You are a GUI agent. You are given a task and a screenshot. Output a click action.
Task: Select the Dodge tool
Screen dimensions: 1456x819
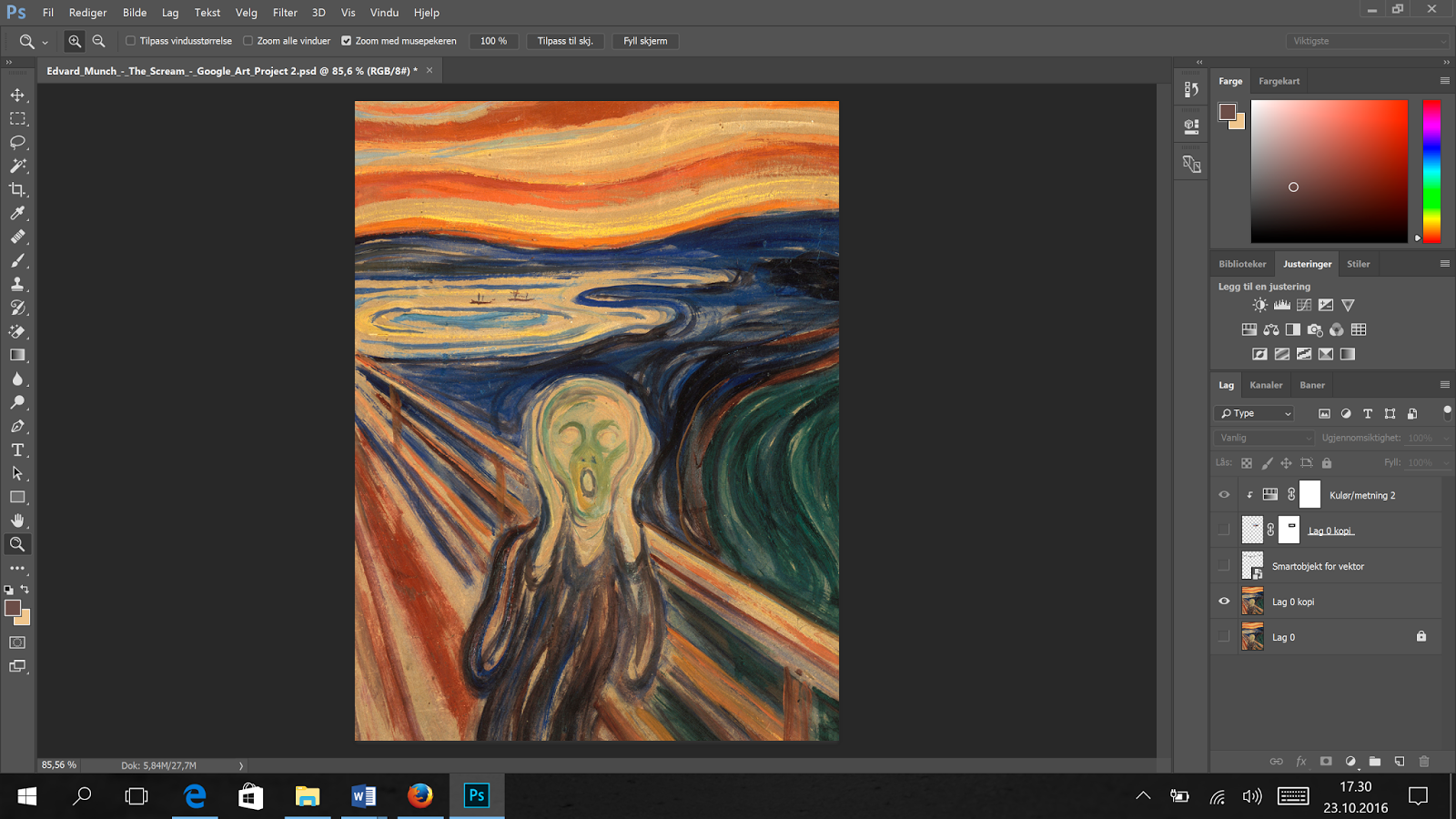pos(17,402)
